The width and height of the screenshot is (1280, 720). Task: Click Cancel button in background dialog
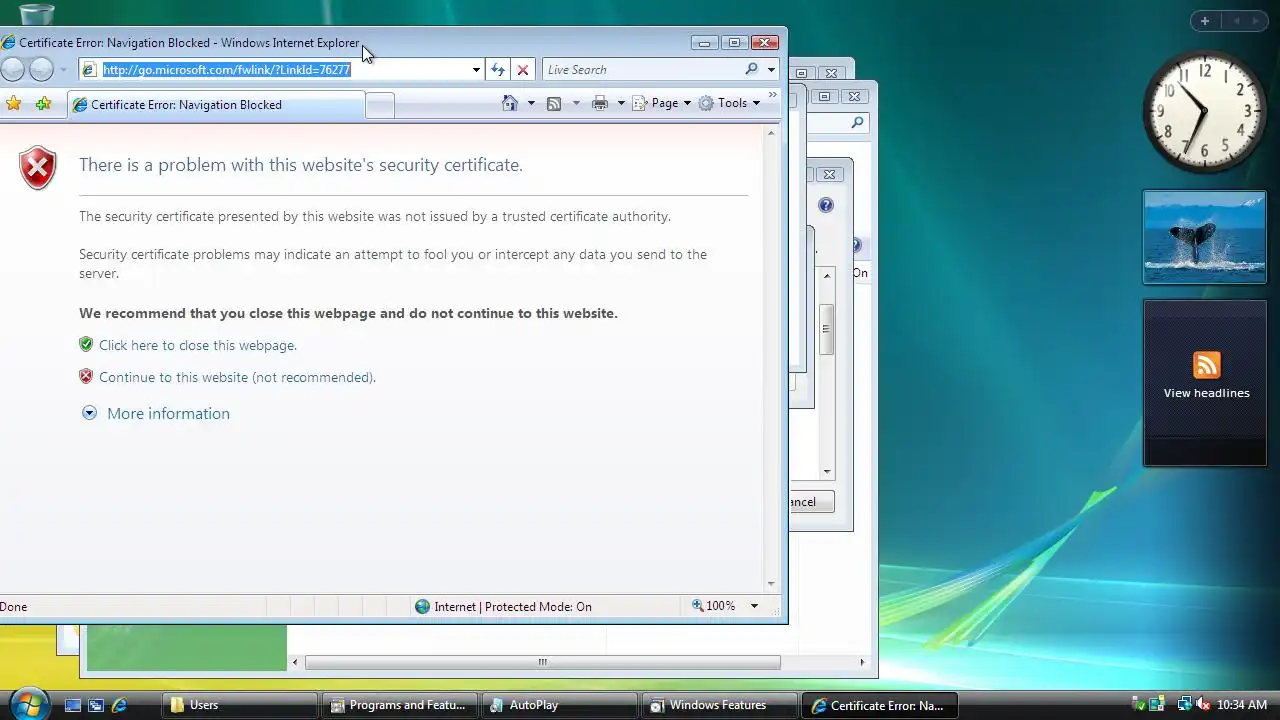click(811, 502)
